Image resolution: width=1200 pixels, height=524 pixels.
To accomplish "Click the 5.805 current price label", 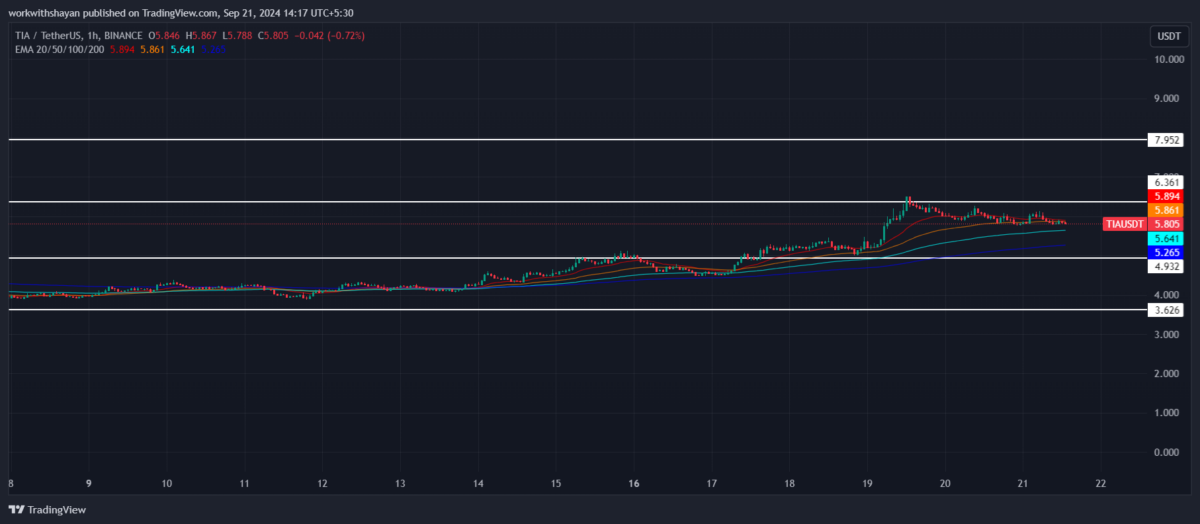I will point(1166,225).
